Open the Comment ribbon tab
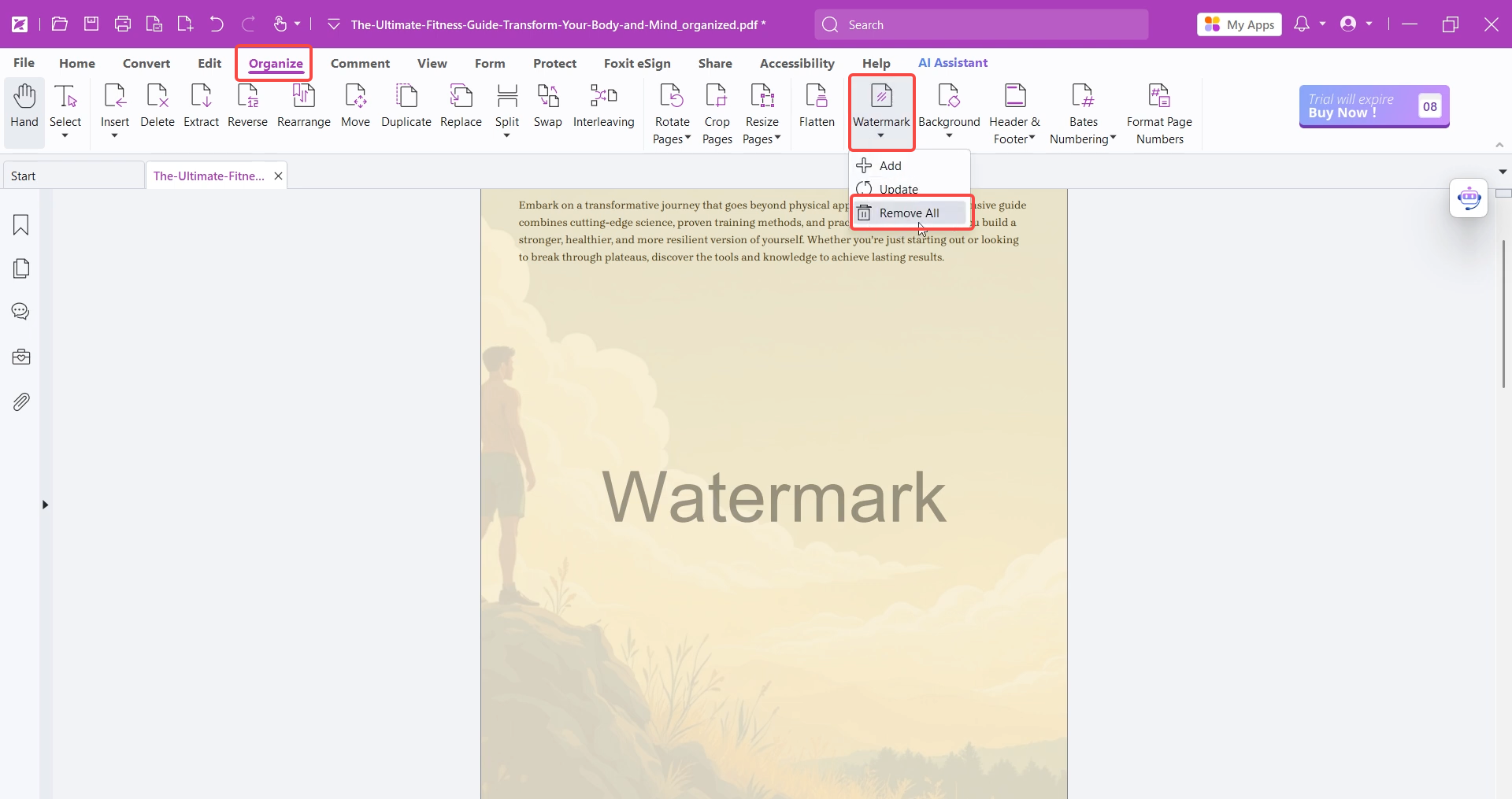1512x799 pixels. [x=360, y=63]
